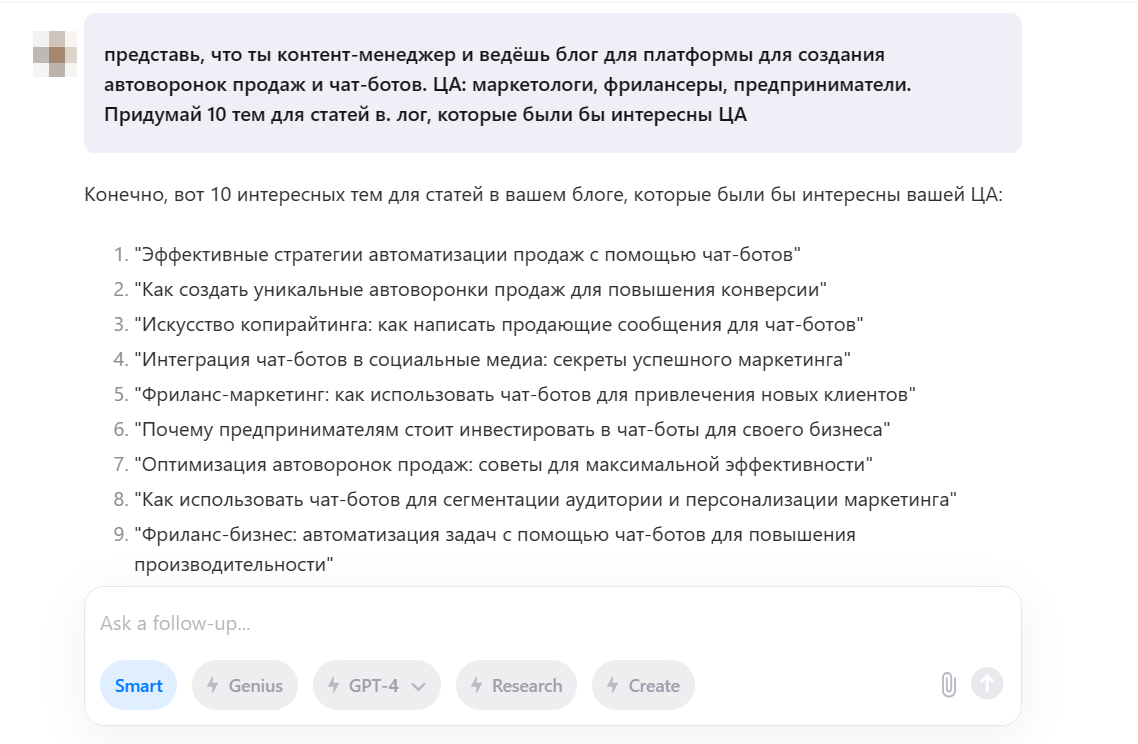
Task: Click the user prompt message bubble
Action: click(x=552, y=84)
